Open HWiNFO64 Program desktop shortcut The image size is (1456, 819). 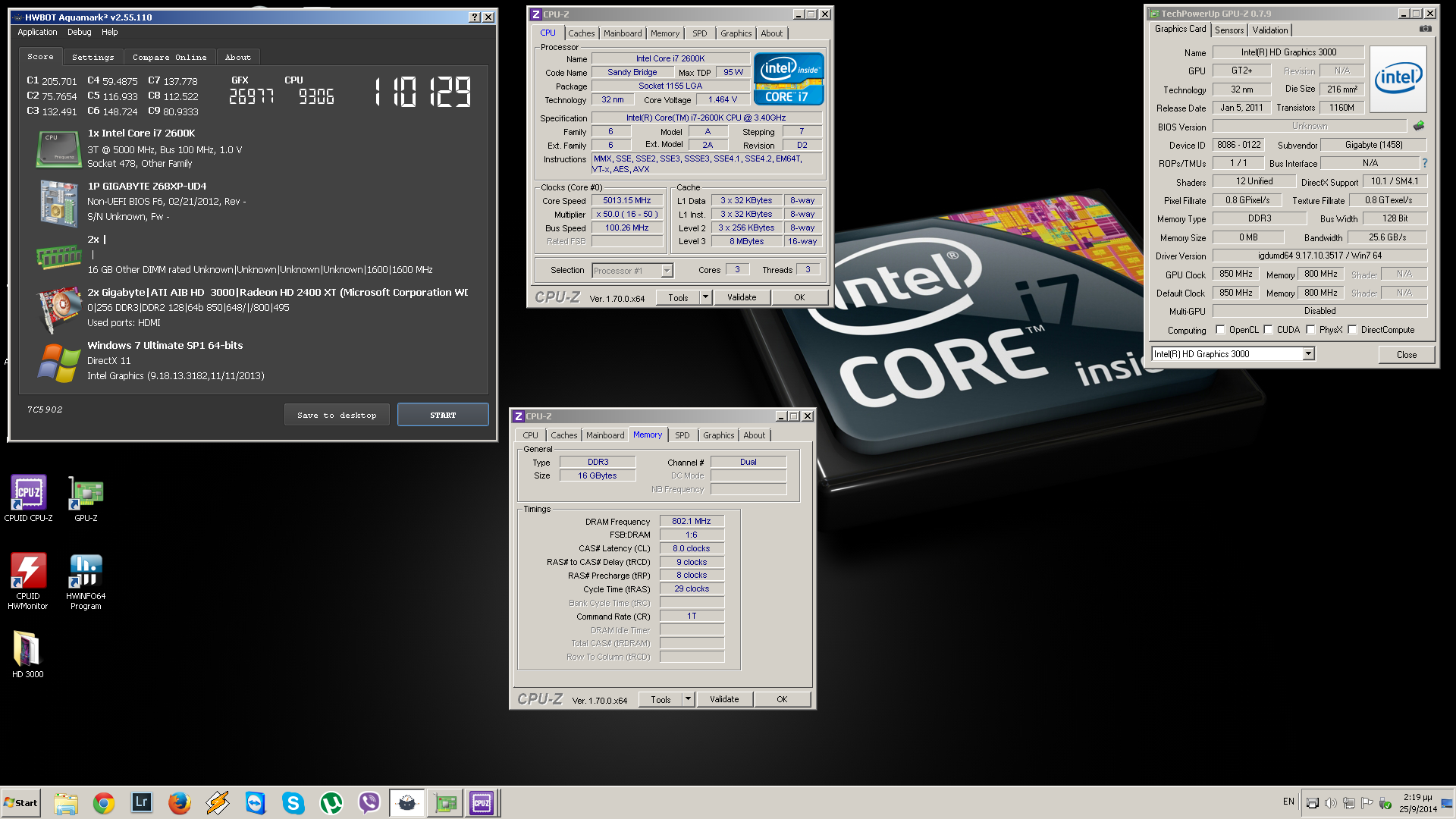click(x=86, y=581)
